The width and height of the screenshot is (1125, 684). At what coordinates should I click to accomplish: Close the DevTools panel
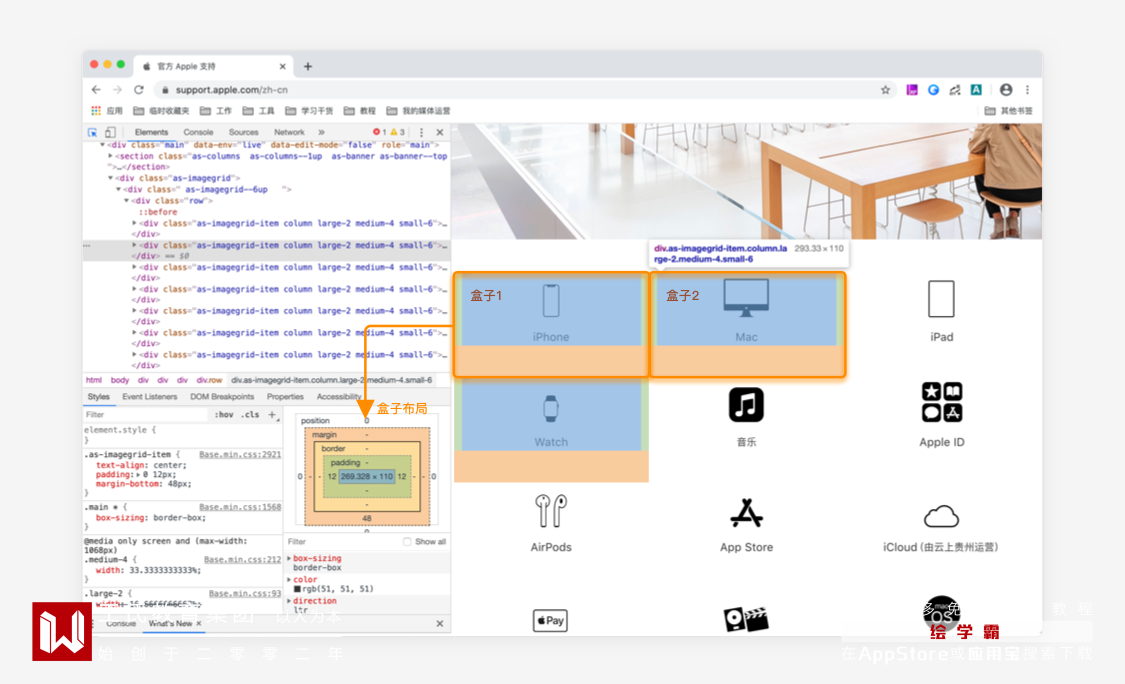tap(440, 132)
